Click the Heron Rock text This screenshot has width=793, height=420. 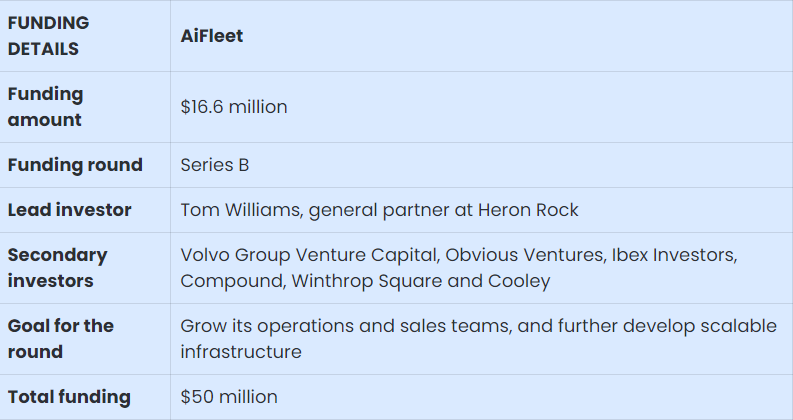(528, 210)
